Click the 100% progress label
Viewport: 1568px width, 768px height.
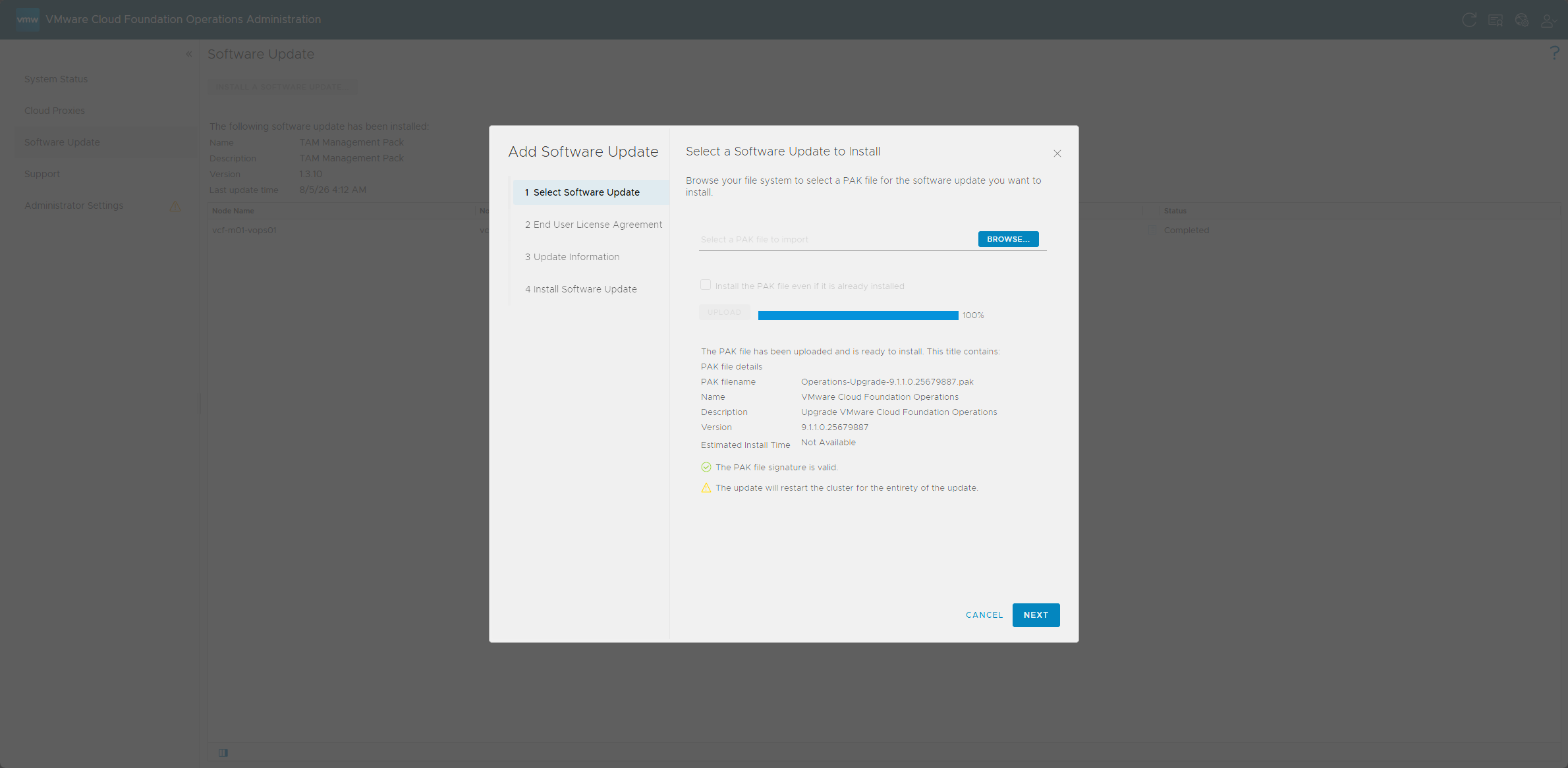tap(972, 315)
